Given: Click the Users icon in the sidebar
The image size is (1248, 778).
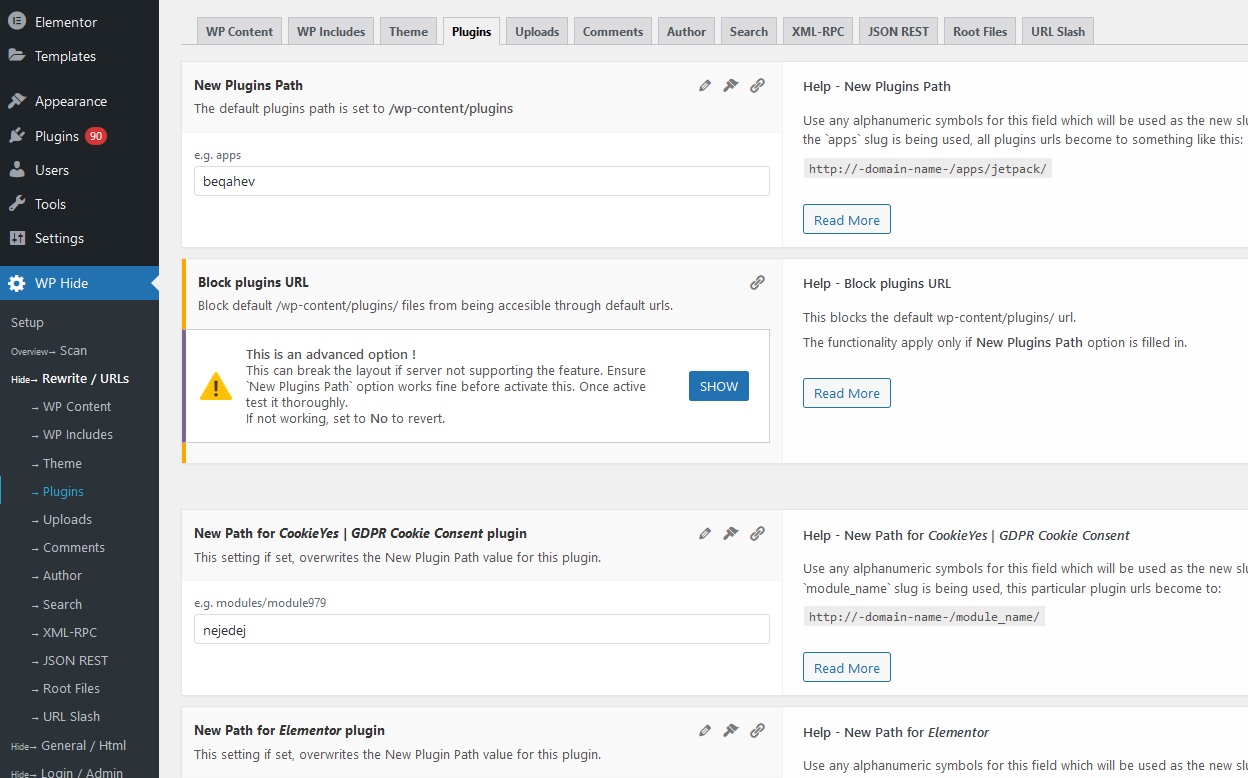Looking at the screenshot, I should (x=15, y=169).
